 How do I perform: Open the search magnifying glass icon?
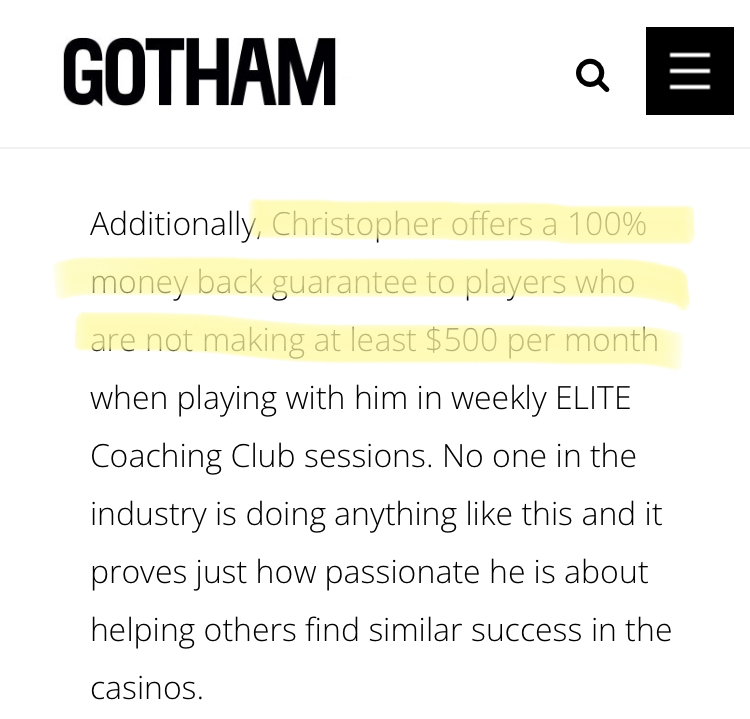point(592,75)
